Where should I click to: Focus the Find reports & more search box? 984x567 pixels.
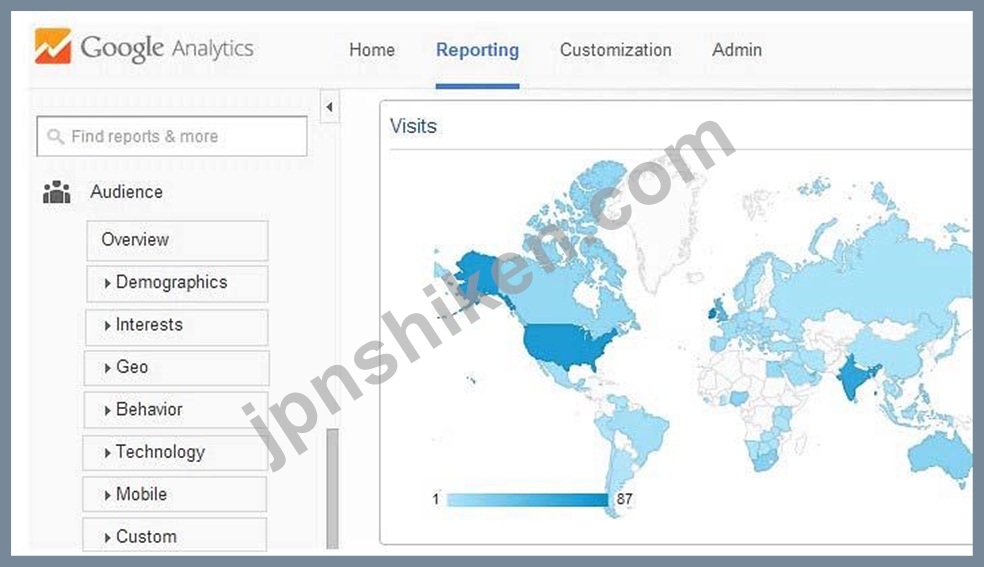pos(172,136)
